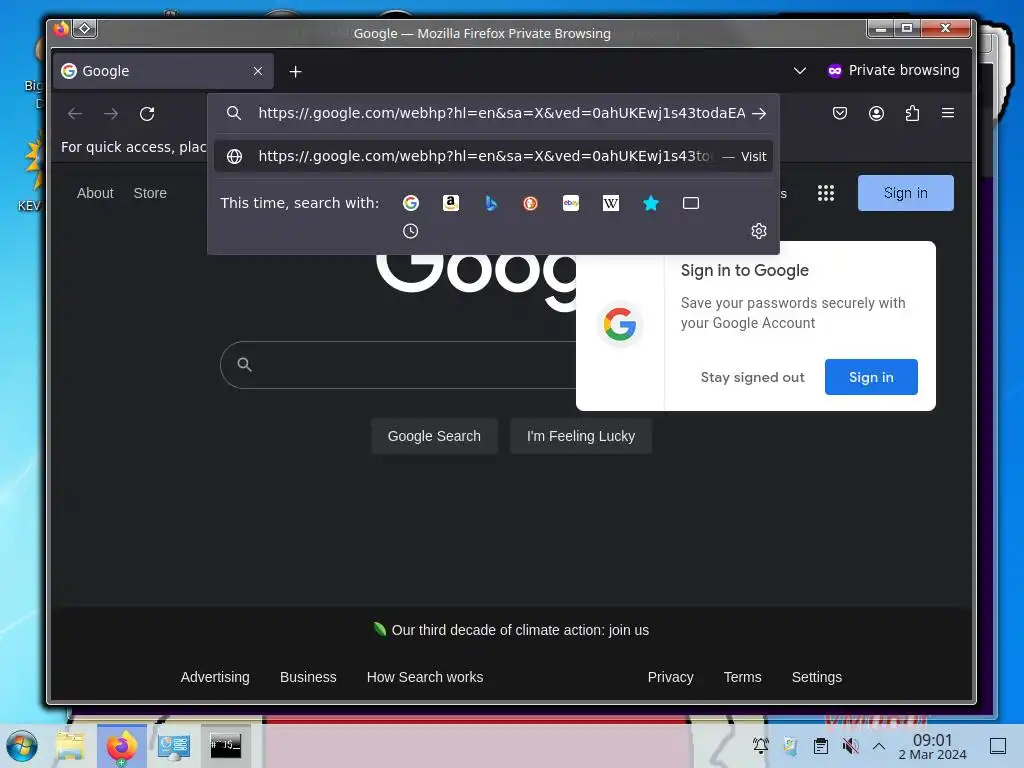Image resolution: width=1024 pixels, height=768 pixels.
Task: Open terminal icon in taskbar
Action: (x=225, y=746)
